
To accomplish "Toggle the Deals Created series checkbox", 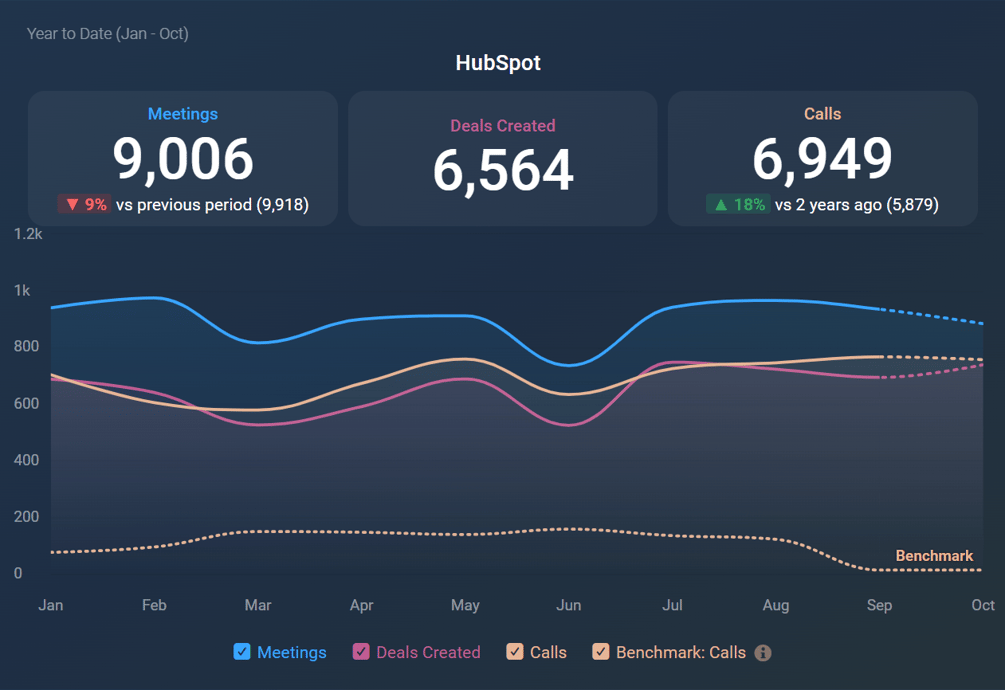I will pyautogui.click(x=361, y=652).
